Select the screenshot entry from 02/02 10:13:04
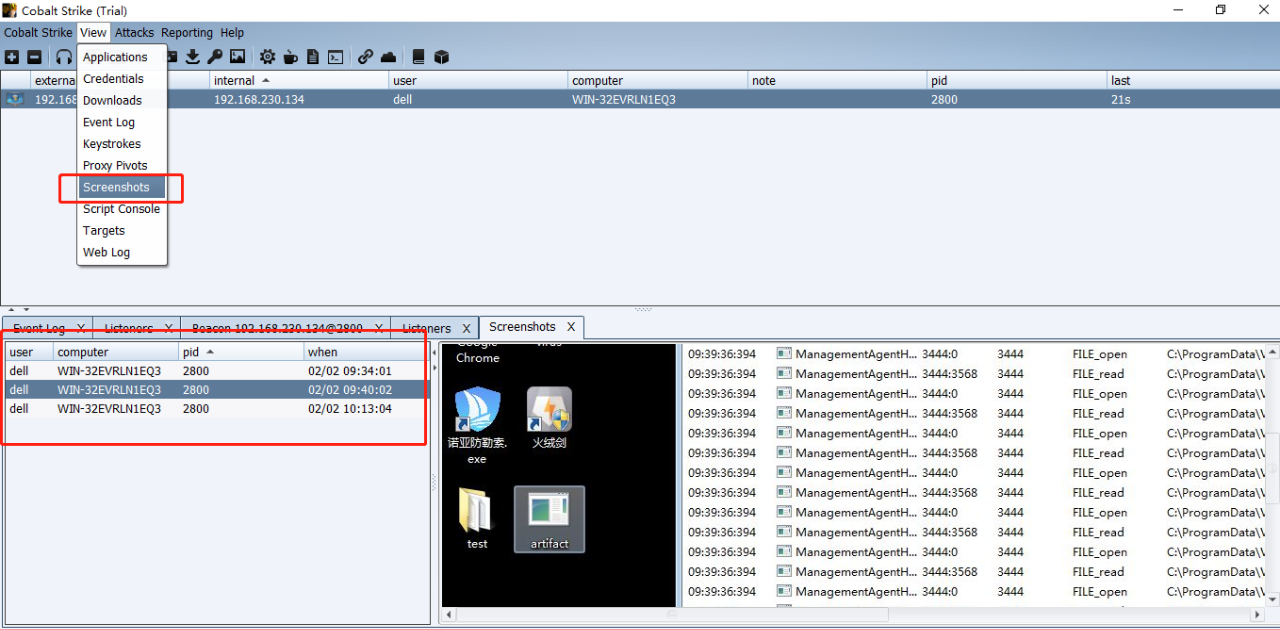Image resolution: width=1280 pixels, height=630 pixels. coord(217,409)
